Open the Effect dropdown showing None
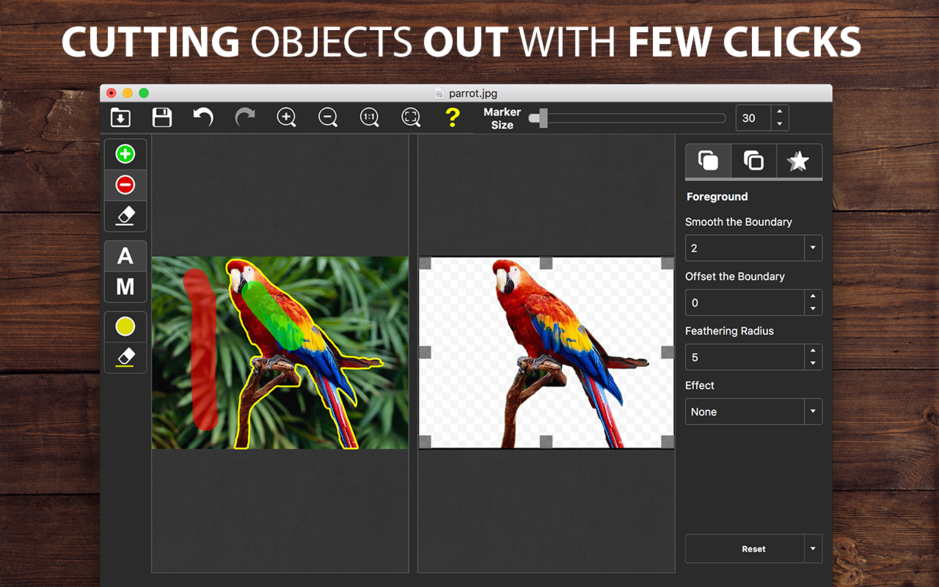Screen dimensions: 939x587 point(813,411)
